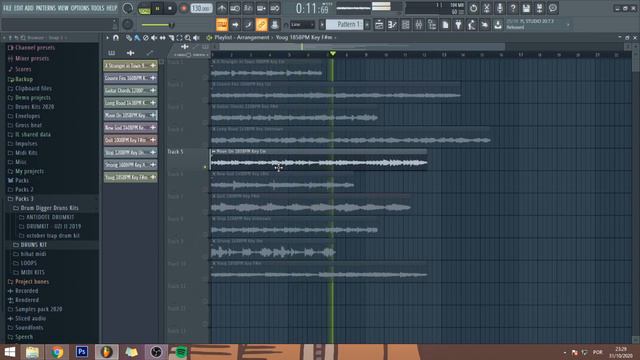This screenshot has width=640, height=360.
Task: Open the OPTIONS menu
Action: 80,8
